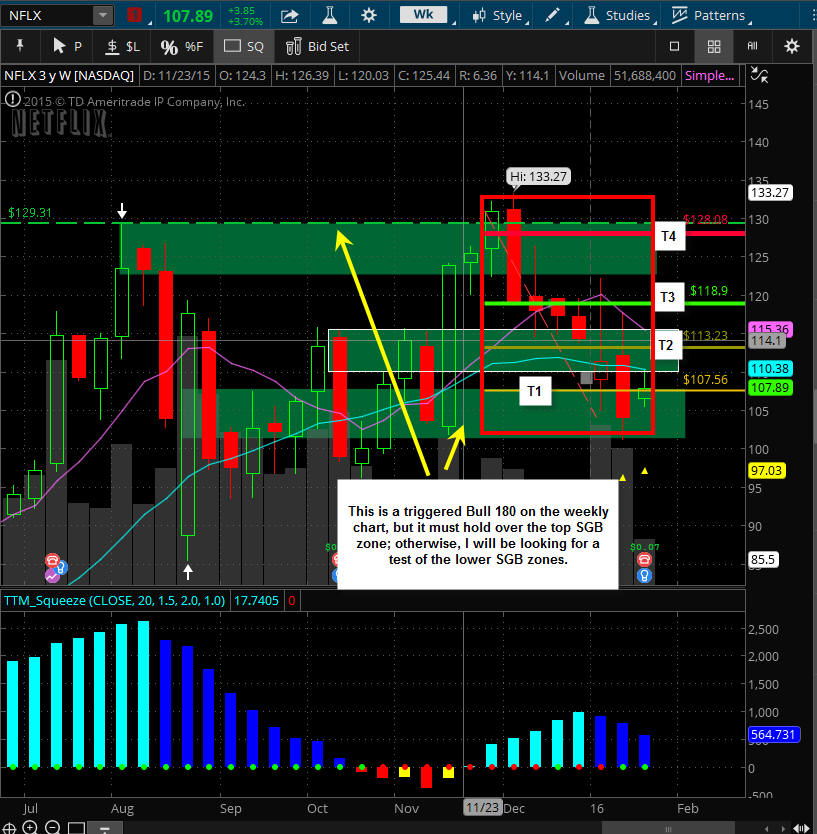Click the $129.31 price level label
This screenshot has width=817, height=834.
pos(30,213)
